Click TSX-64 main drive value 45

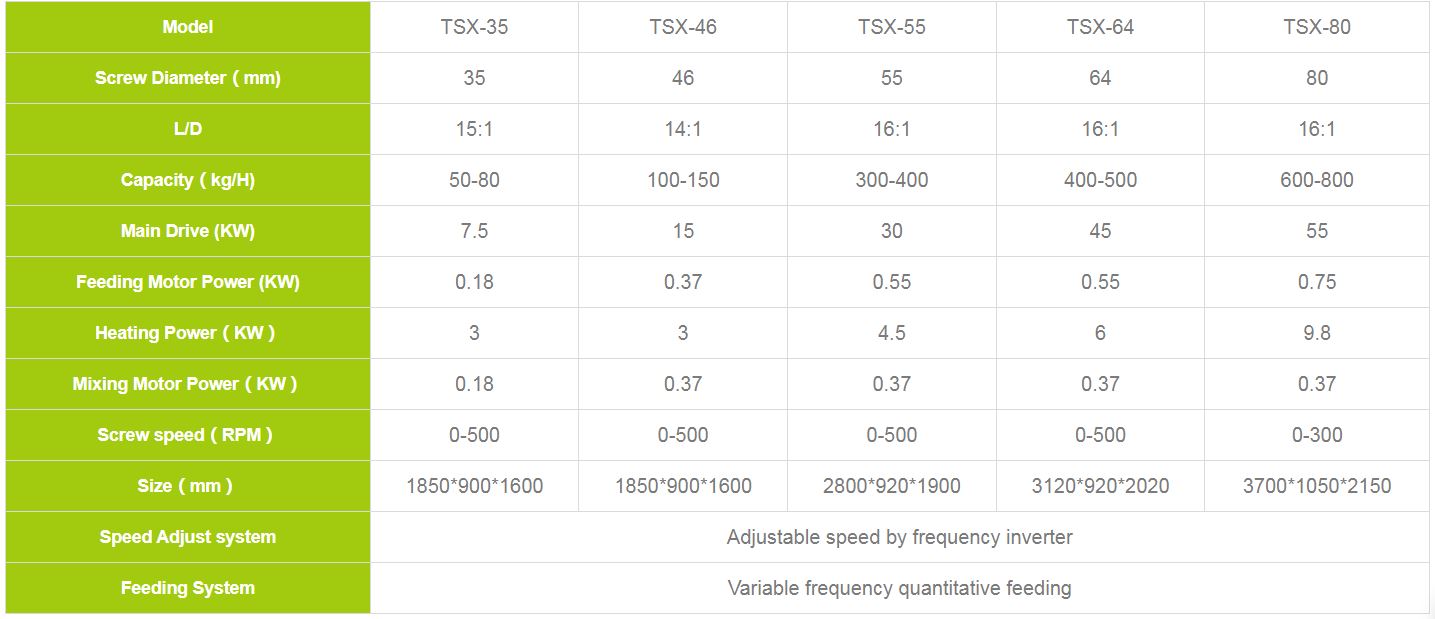tap(1100, 231)
